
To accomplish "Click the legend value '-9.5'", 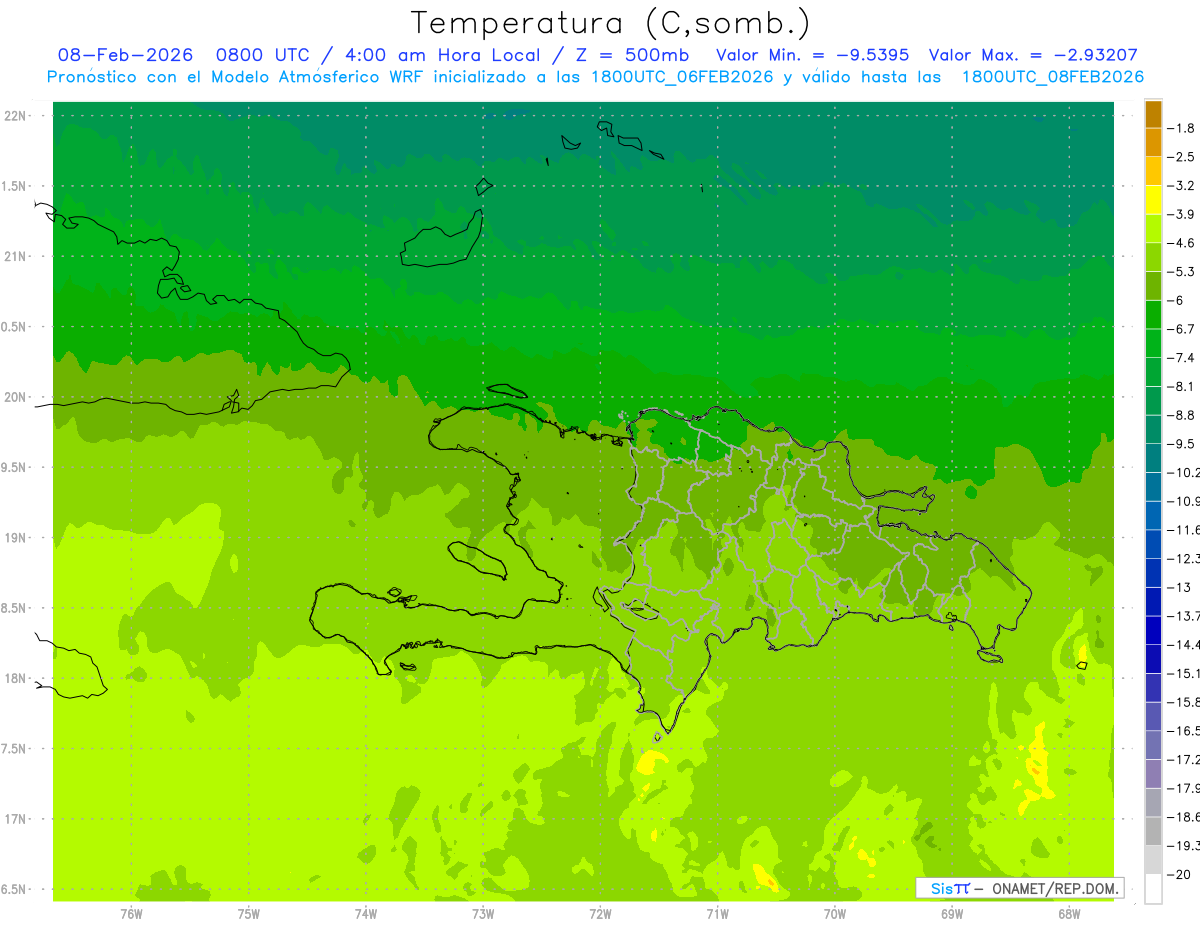I will coord(1182,444).
